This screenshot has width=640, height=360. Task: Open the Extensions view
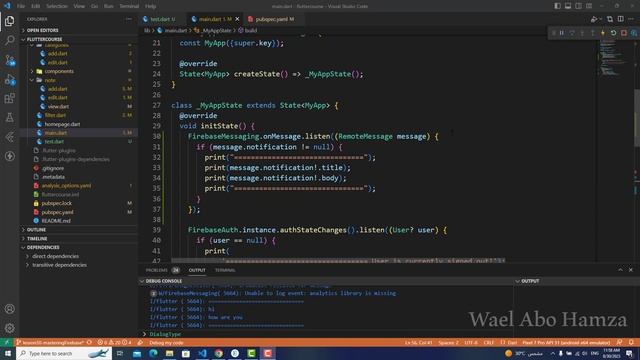click(9, 98)
